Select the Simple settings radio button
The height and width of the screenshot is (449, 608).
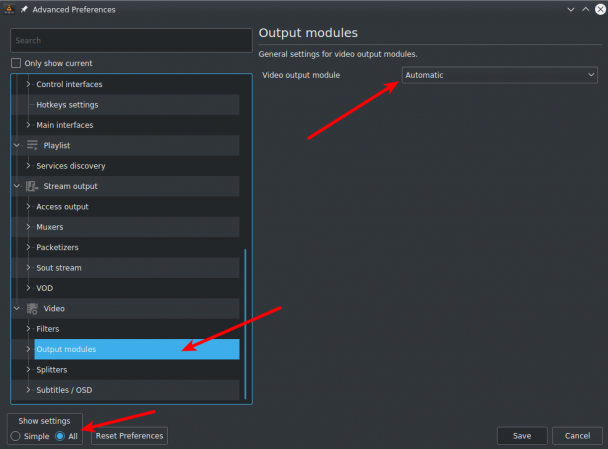click(x=16, y=436)
